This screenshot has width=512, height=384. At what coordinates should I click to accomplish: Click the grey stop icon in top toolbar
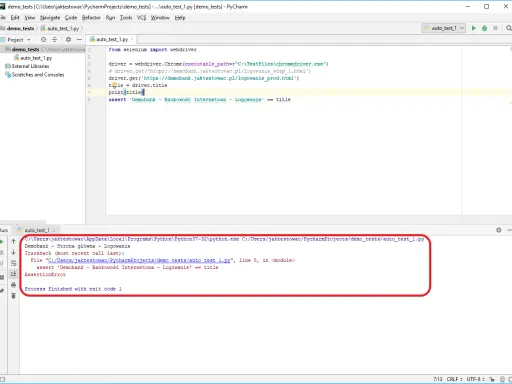click(495, 28)
